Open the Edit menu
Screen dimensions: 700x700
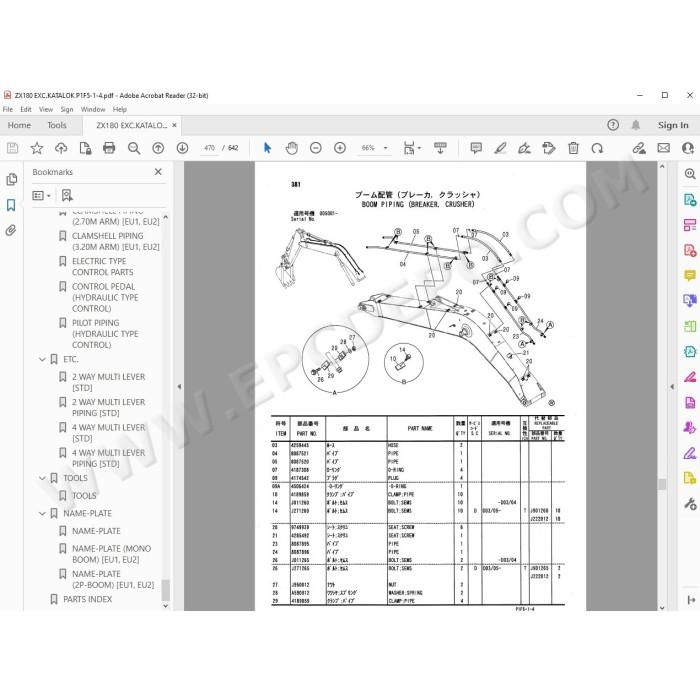click(x=26, y=109)
